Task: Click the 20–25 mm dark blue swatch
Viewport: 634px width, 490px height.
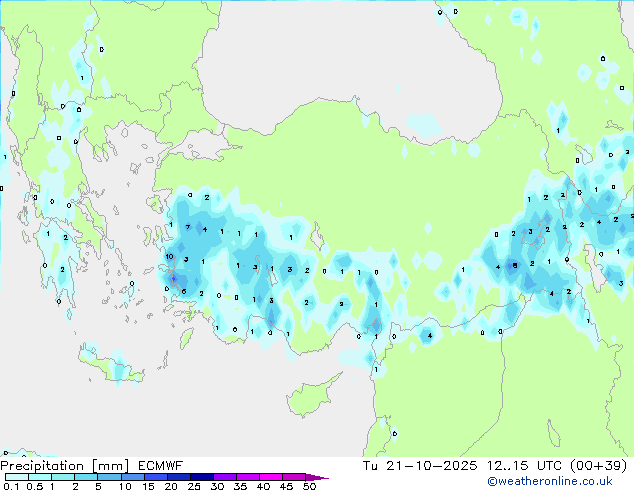Action: click(x=179, y=477)
